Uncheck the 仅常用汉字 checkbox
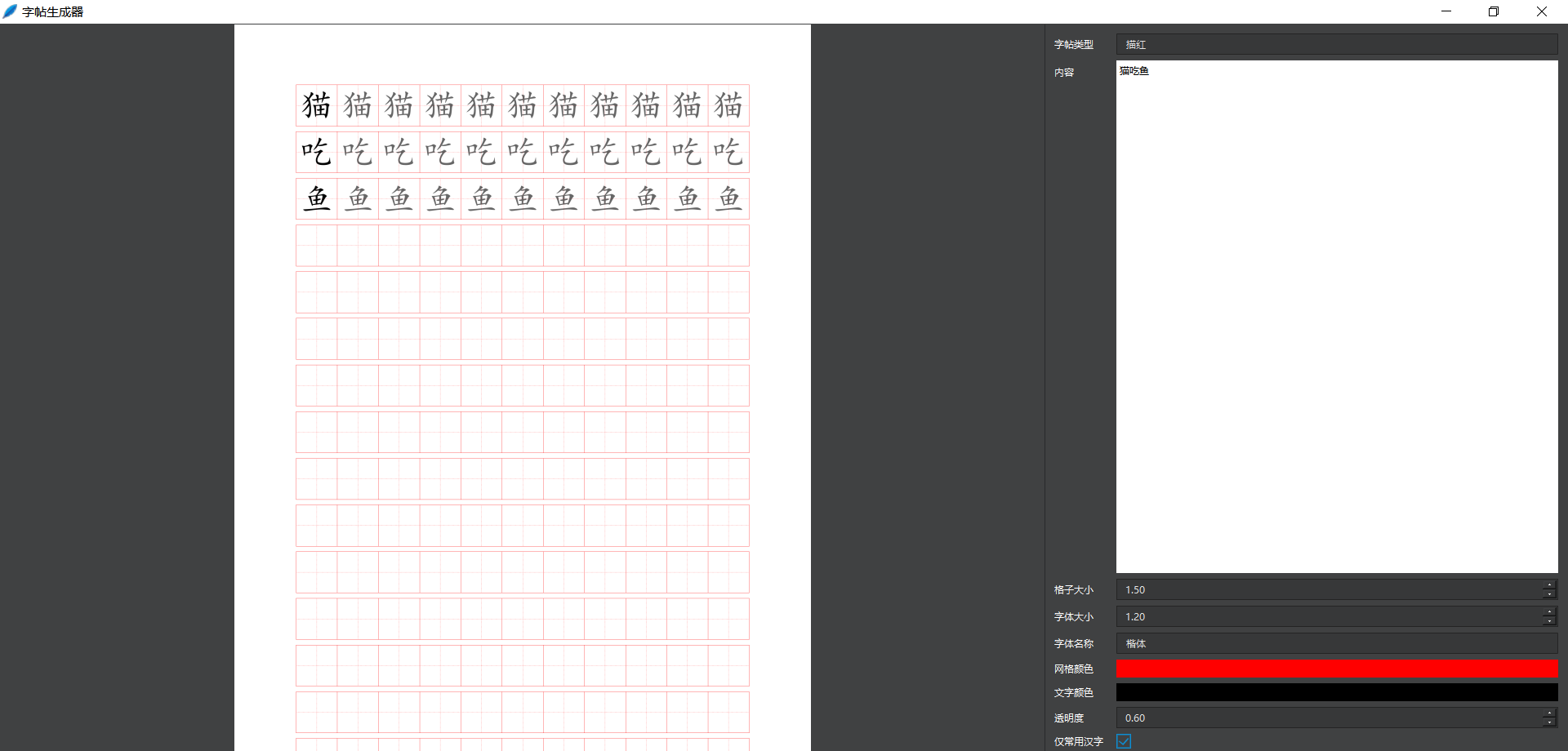Viewport: 1568px width, 751px height. (x=1124, y=741)
